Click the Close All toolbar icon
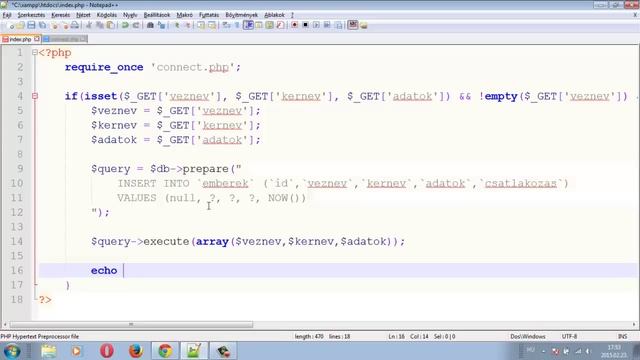Viewport: 640px width, 360px height. point(64,25)
